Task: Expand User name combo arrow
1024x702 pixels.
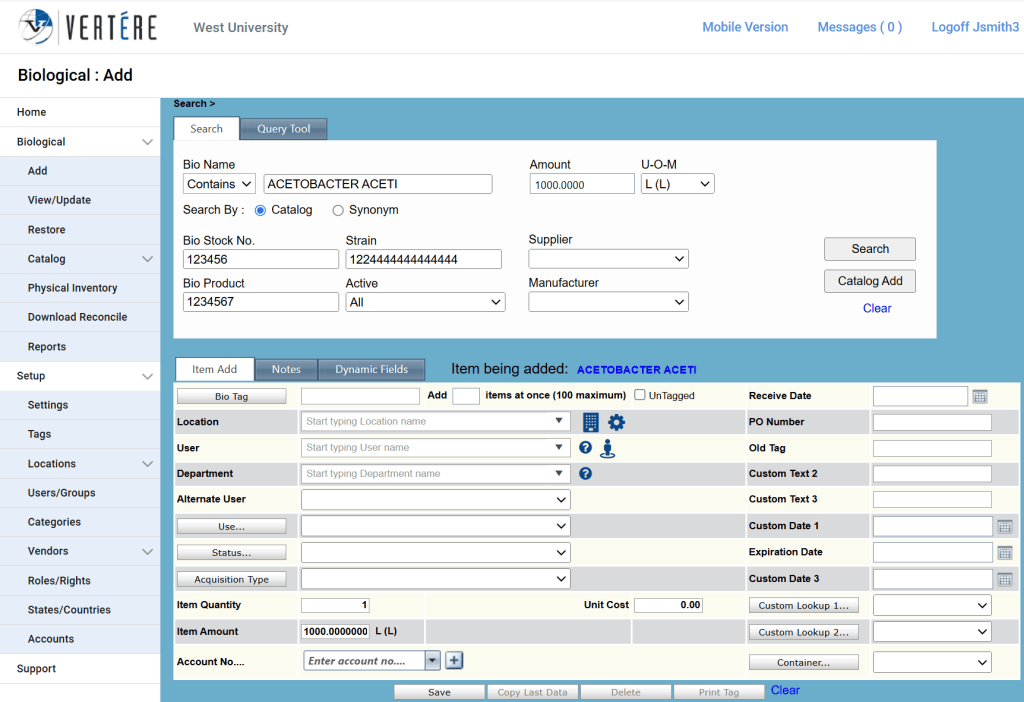Action: [559, 447]
